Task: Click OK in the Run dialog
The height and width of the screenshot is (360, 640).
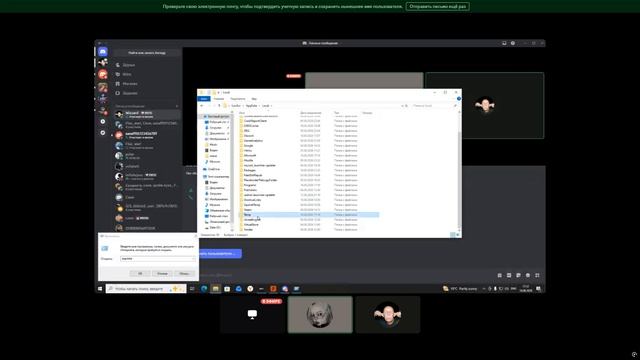Action: click(x=140, y=273)
